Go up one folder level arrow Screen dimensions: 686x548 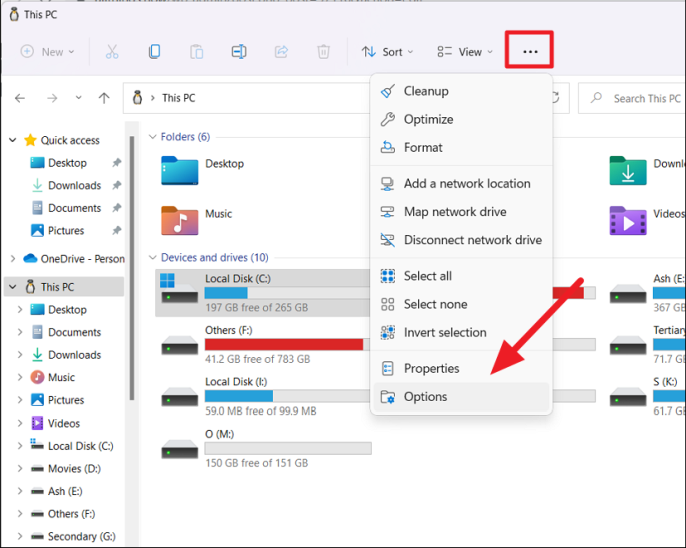(x=104, y=98)
